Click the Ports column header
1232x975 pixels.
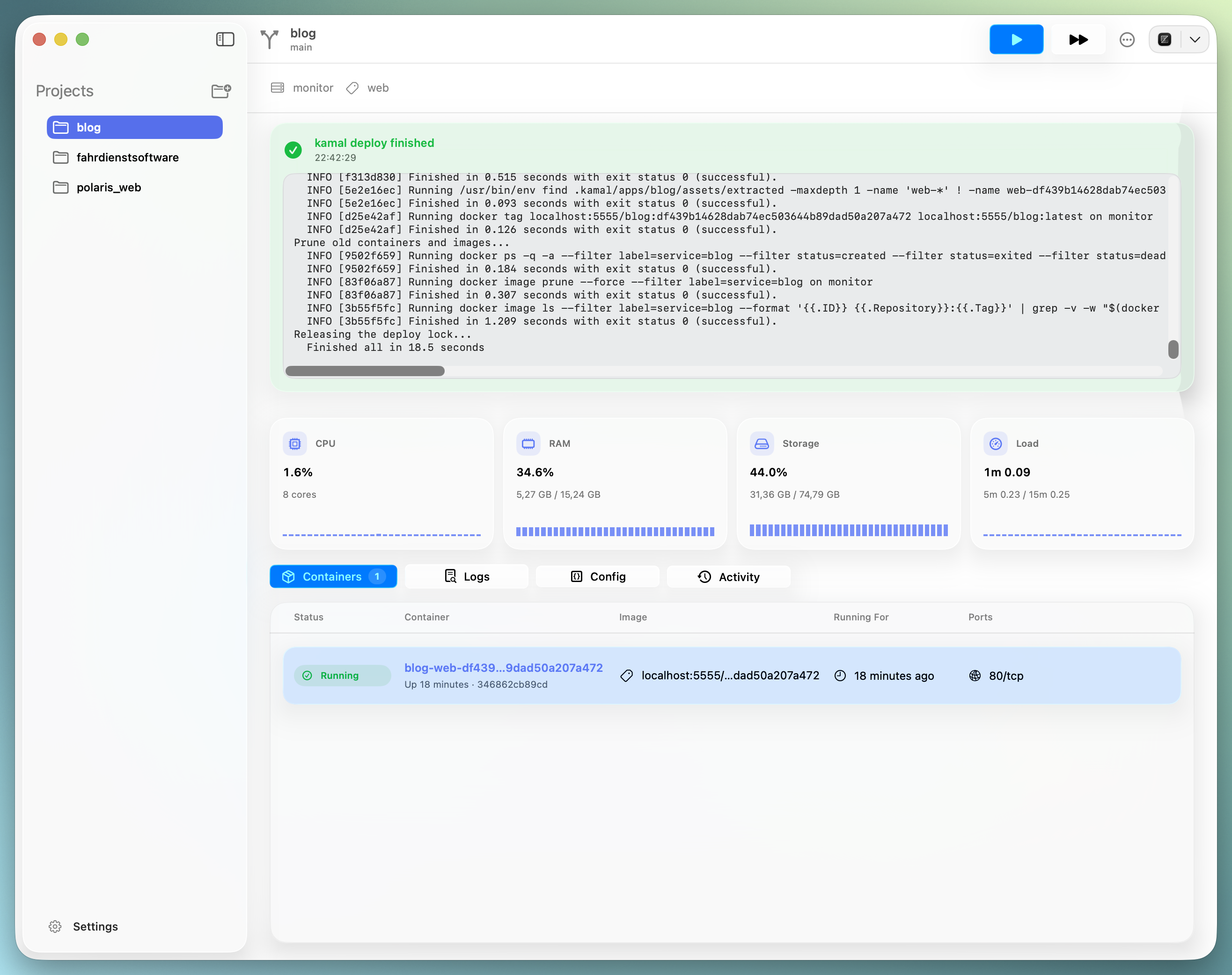coord(980,617)
